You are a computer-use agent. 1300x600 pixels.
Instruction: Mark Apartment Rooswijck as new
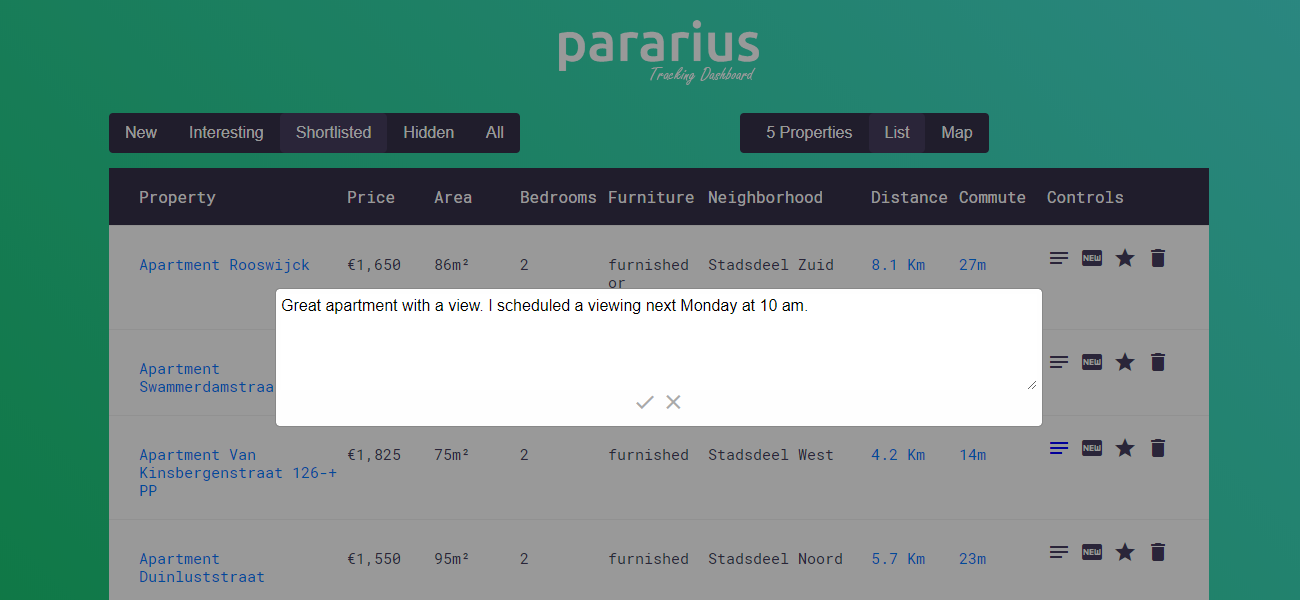pyautogui.click(x=1092, y=258)
